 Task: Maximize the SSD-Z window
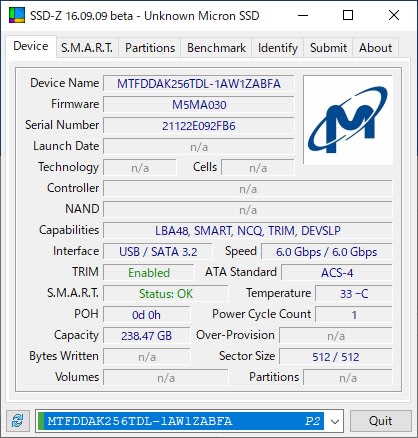348,15
